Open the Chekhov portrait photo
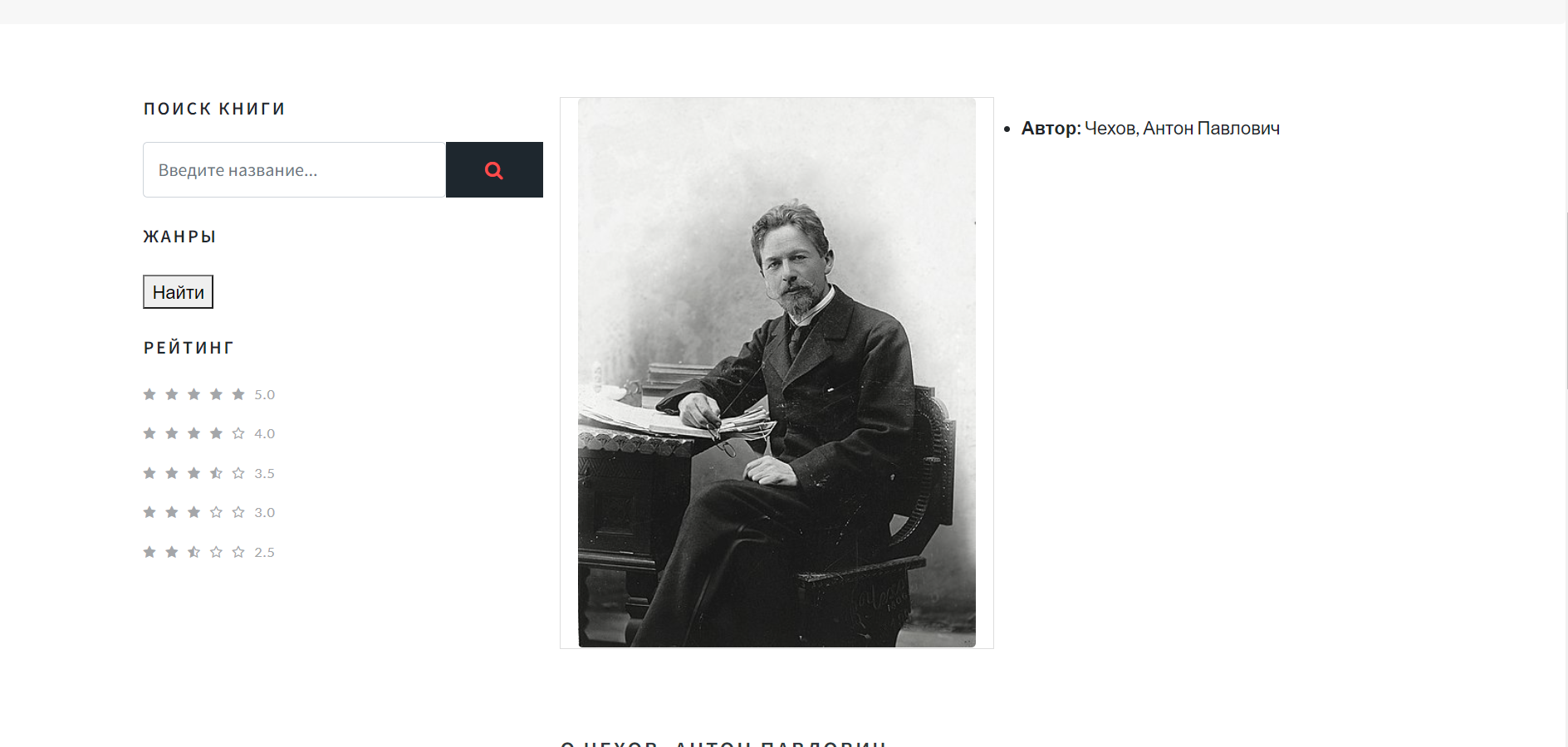Viewport: 1568px width, 747px height. pos(777,373)
